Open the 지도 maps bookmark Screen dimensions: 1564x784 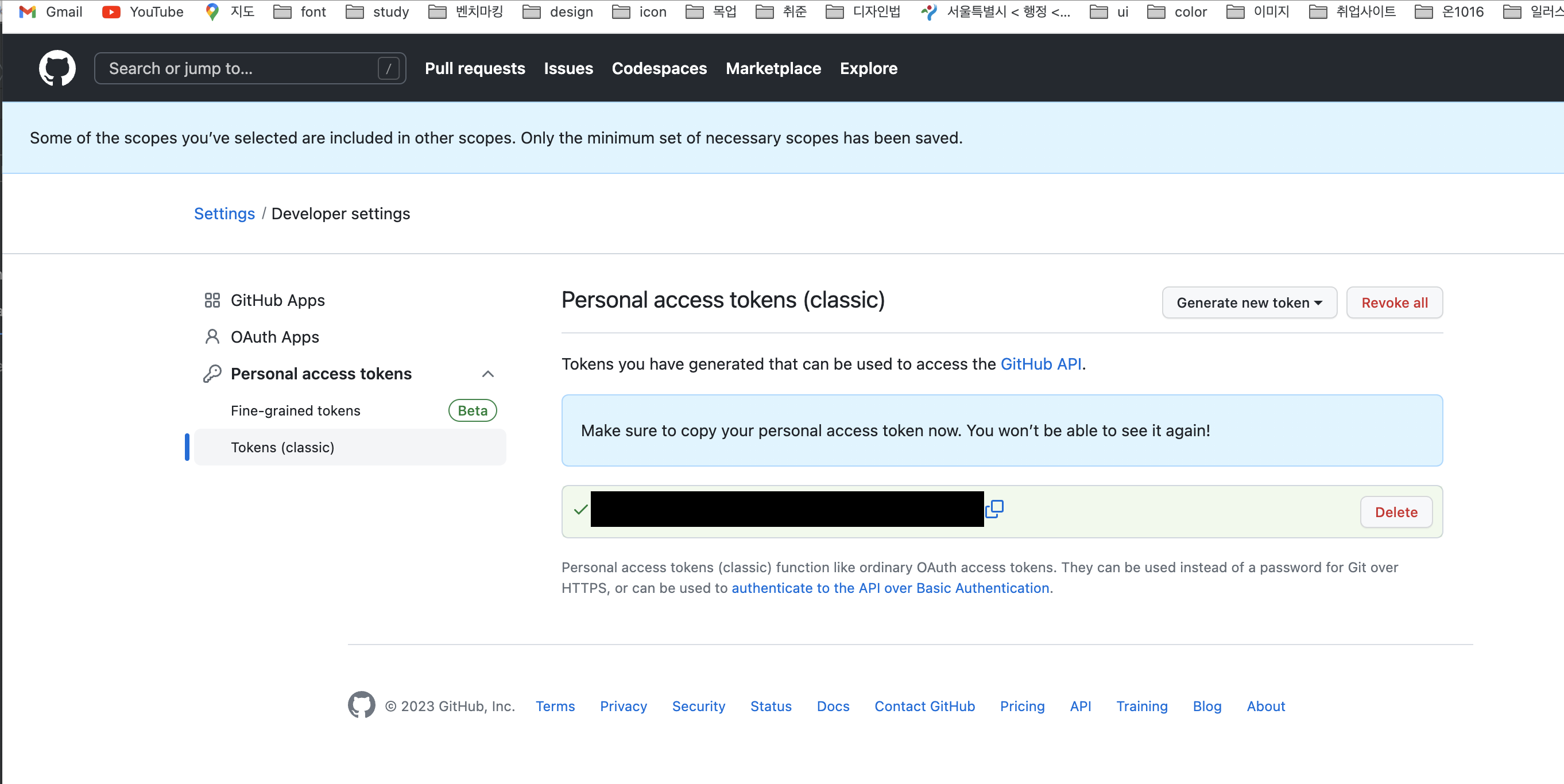tap(230, 11)
